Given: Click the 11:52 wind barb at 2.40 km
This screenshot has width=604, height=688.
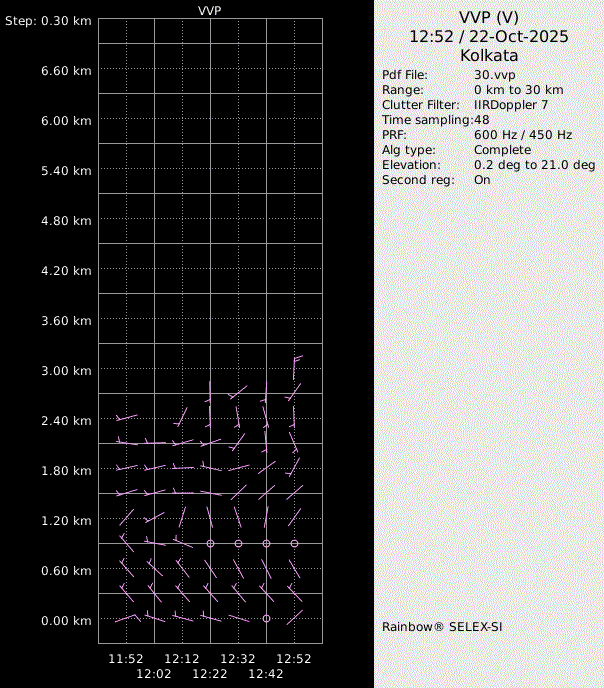Looking at the screenshot, I should [x=126, y=418].
